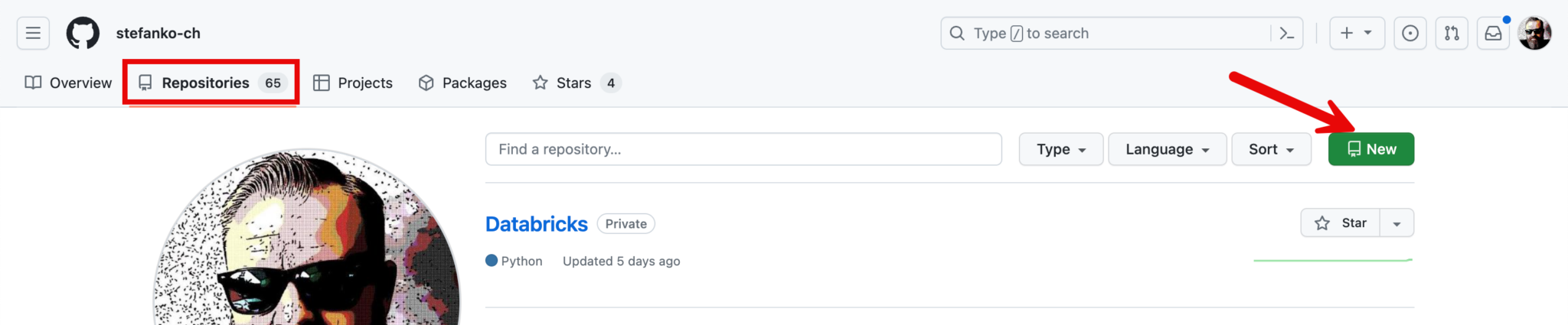Click the green New repository button

[x=1370, y=149]
